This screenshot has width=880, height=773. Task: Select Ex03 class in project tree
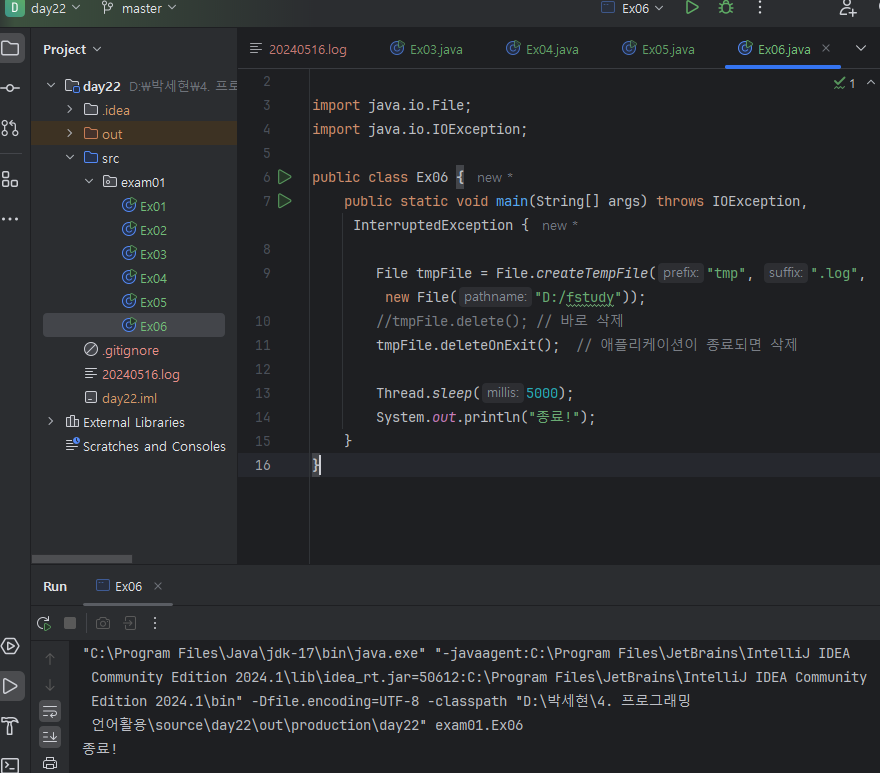(x=152, y=254)
